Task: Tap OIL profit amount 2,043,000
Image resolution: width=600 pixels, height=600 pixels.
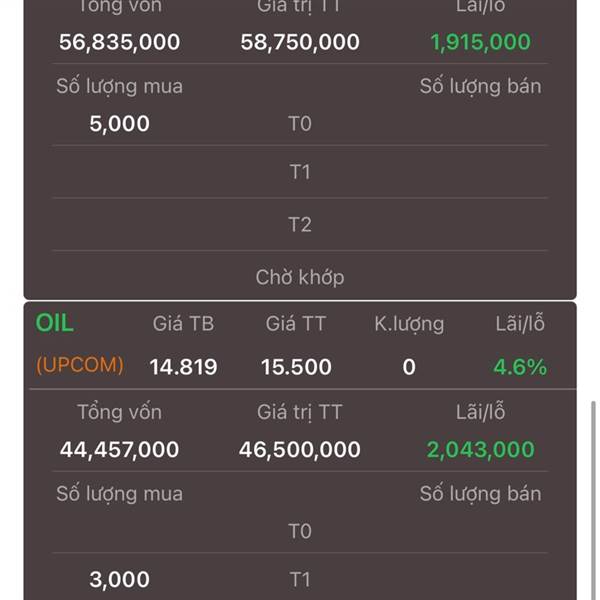Action: 481,449
